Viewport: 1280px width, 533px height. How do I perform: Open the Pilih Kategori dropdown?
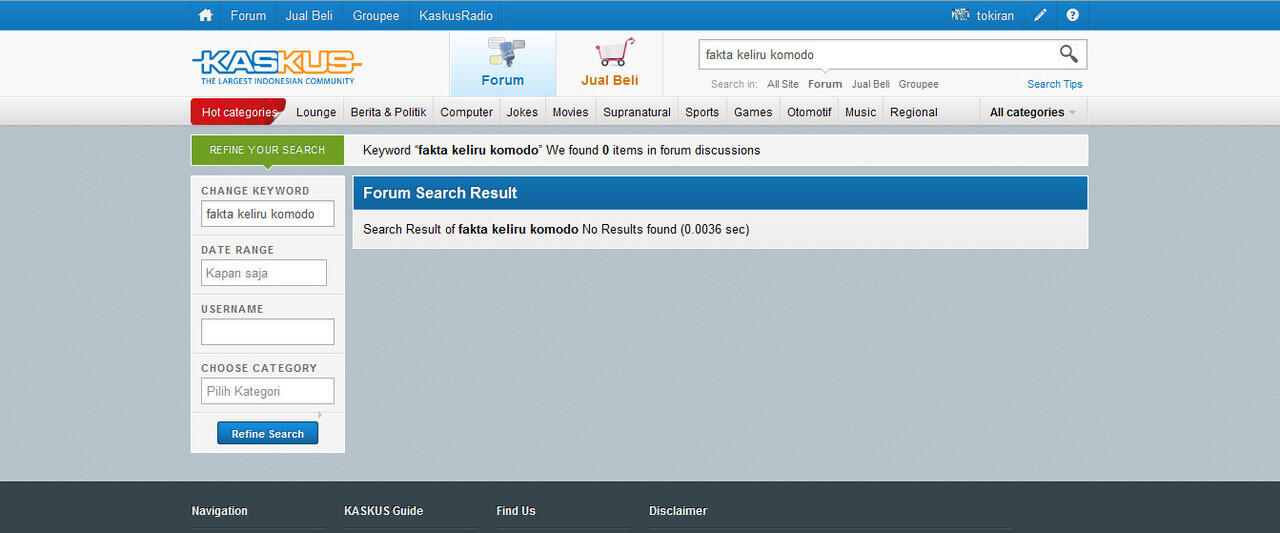(268, 391)
